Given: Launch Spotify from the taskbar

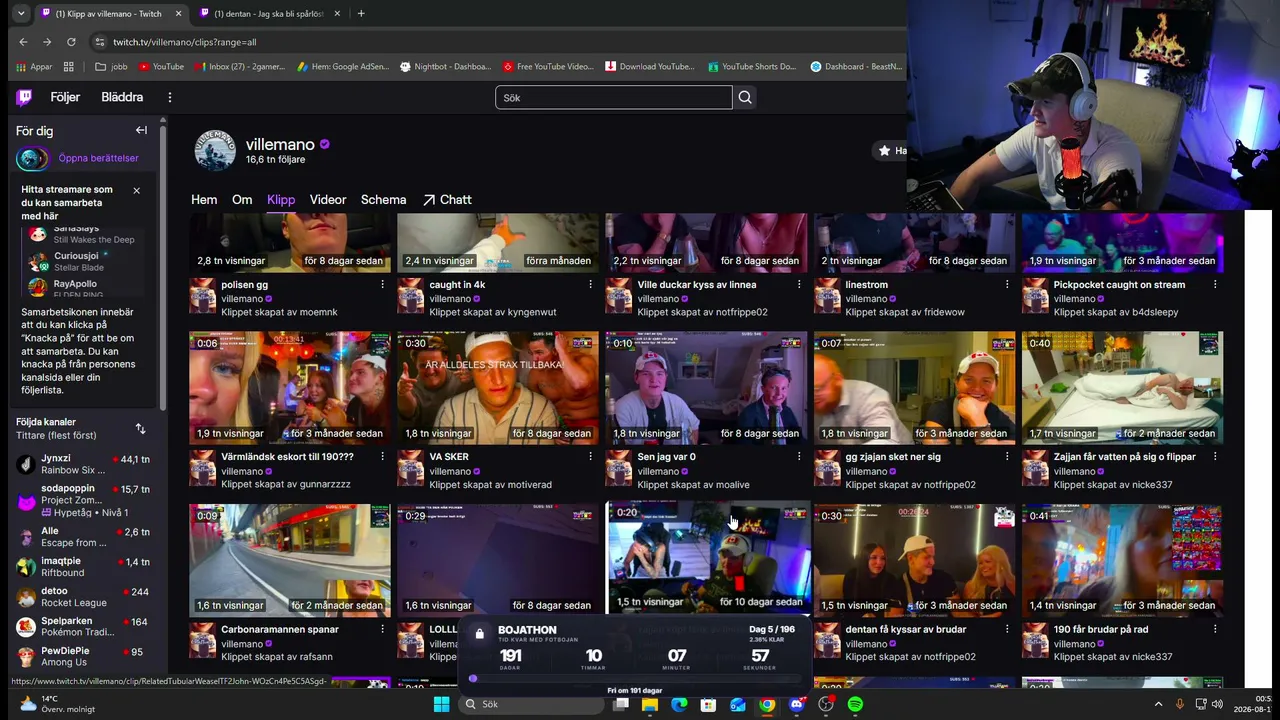Looking at the screenshot, I should [x=855, y=704].
